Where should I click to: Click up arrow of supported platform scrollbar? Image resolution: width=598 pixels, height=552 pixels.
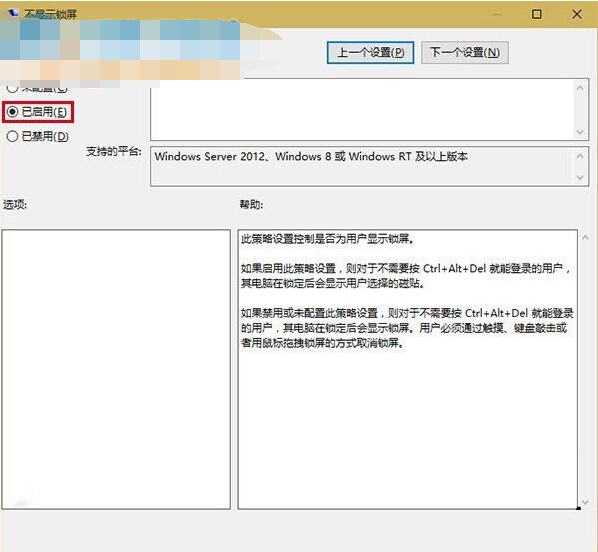pos(580,156)
